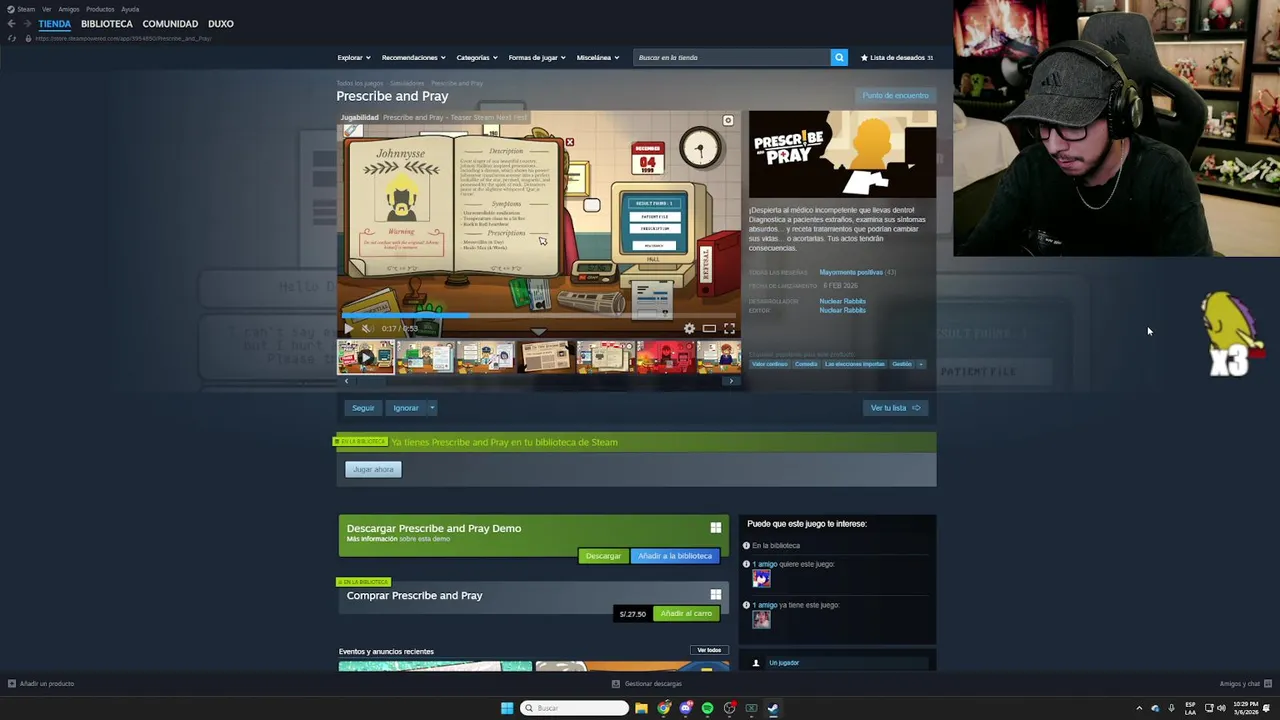This screenshot has width=1280, height=720.
Task: Open the Ver menu
Action: [x=46, y=9]
